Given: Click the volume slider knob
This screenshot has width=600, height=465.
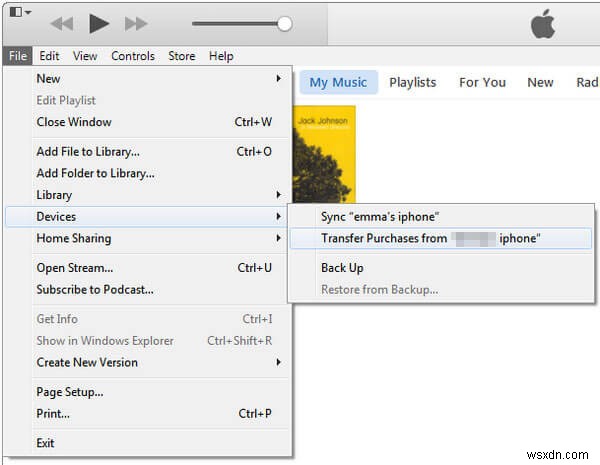Looking at the screenshot, I should [284, 24].
